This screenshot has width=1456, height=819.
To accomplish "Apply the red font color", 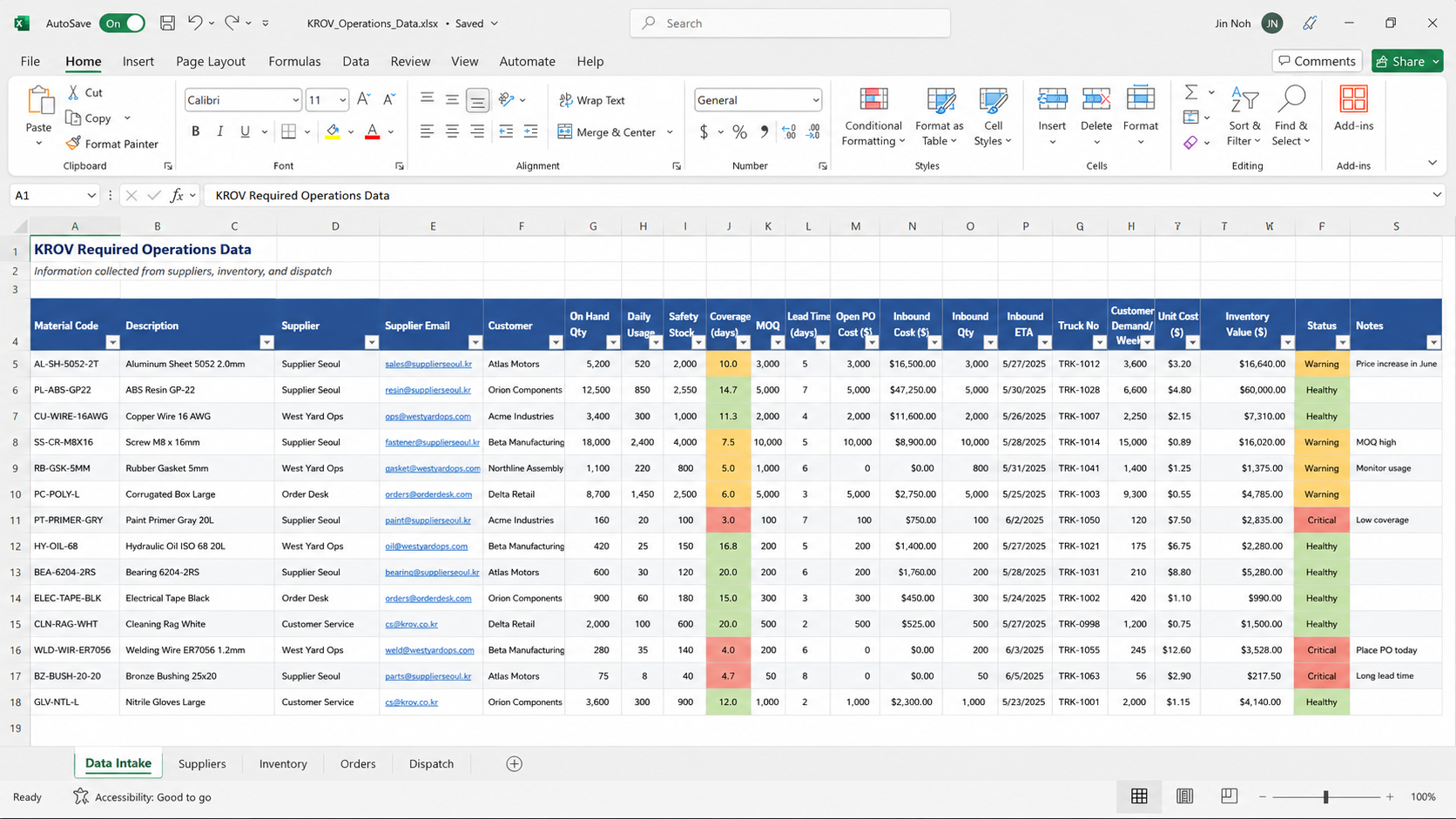I will [372, 131].
